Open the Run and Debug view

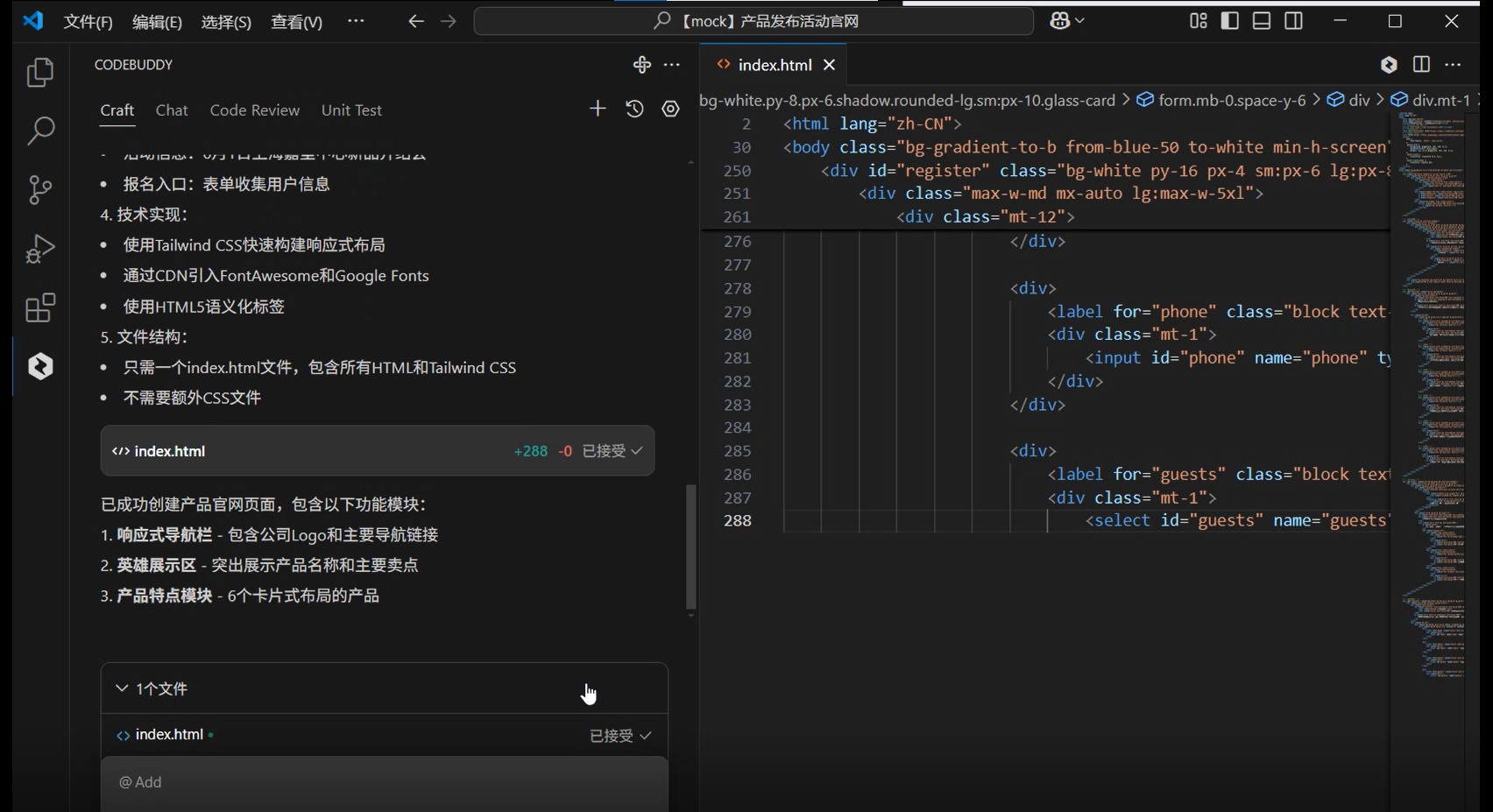(40, 249)
